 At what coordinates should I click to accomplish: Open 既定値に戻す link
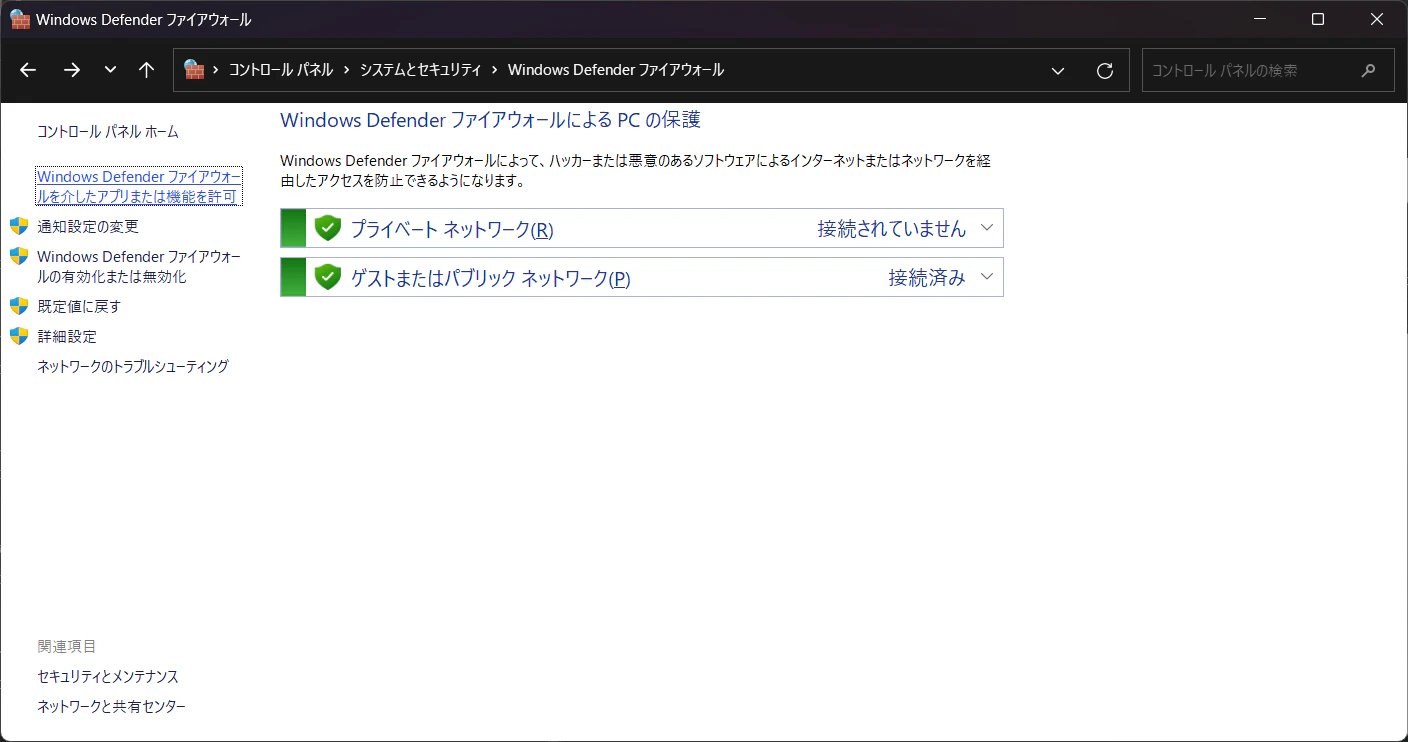(x=79, y=306)
